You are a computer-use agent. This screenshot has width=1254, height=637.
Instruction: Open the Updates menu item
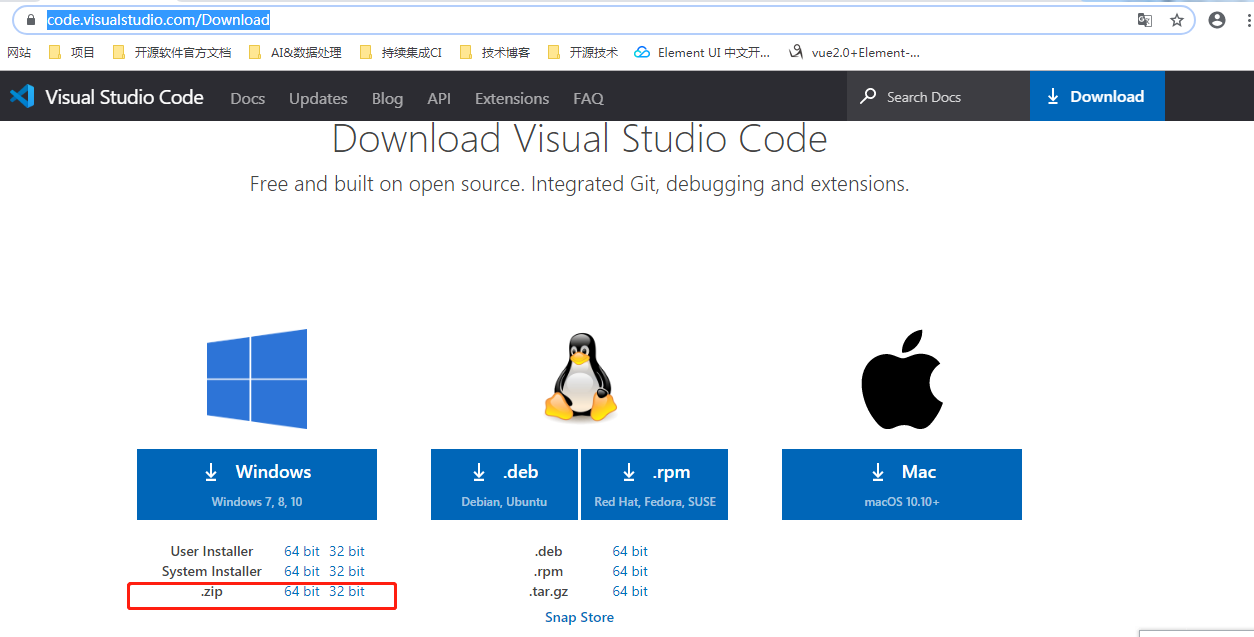click(318, 98)
